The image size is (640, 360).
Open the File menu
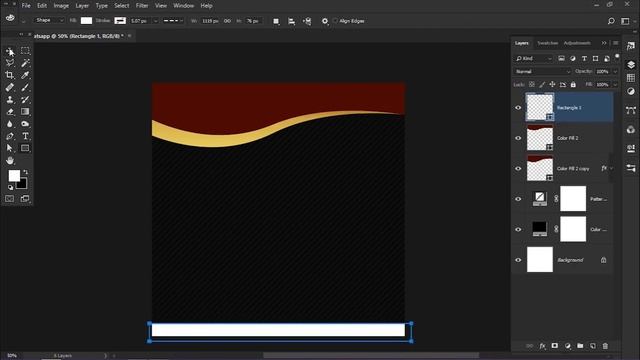coord(26,6)
